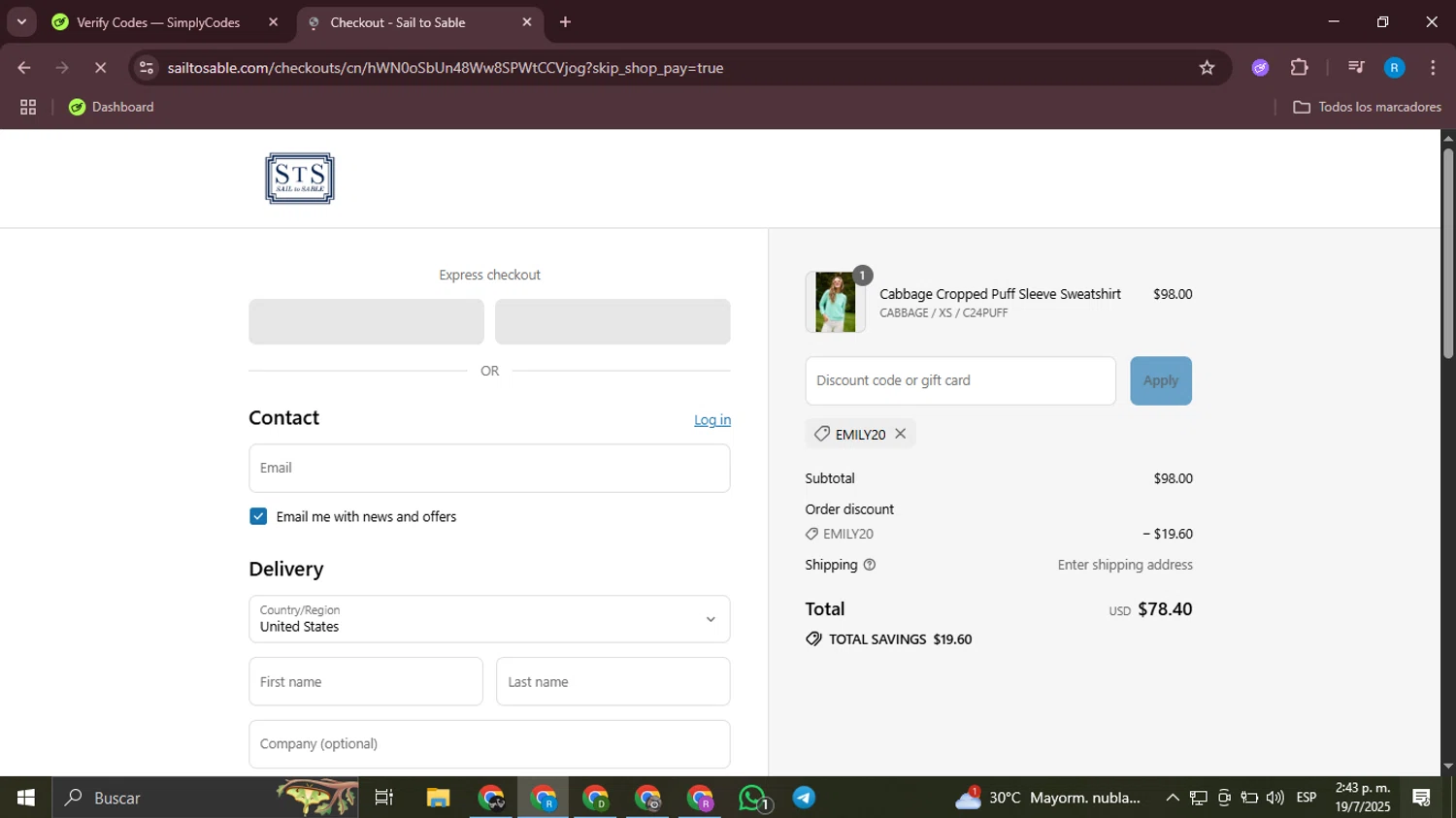Focus the First name field
Viewport: 1456px width, 818px height.
(366, 681)
